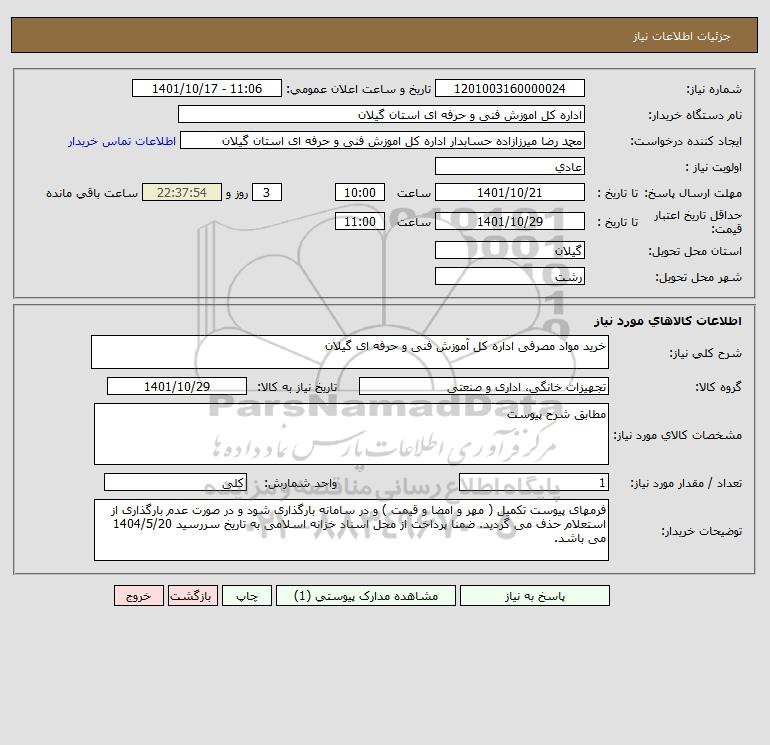Click the 'پاسخ به نیاز' respond button
Viewport: 770px width, 745px height.
coord(535,596)
